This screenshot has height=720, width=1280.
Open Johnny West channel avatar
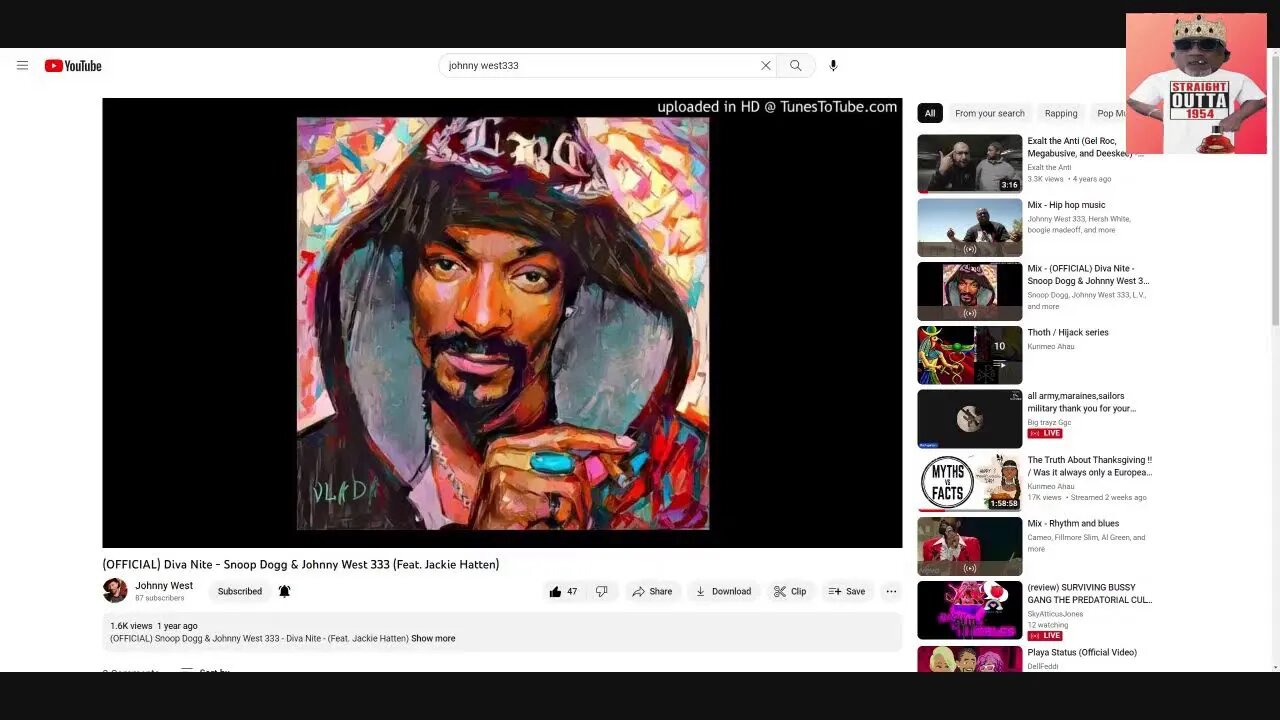point(115,590)
